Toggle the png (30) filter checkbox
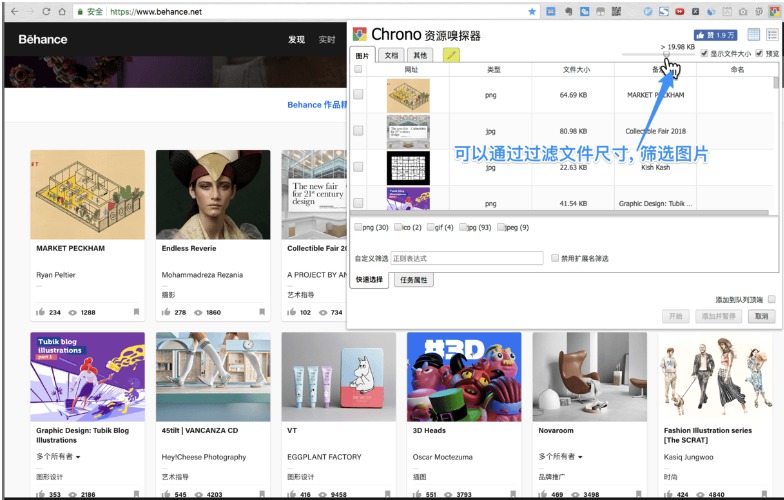This screenshot has width=784, height=500. pos(358,227)
